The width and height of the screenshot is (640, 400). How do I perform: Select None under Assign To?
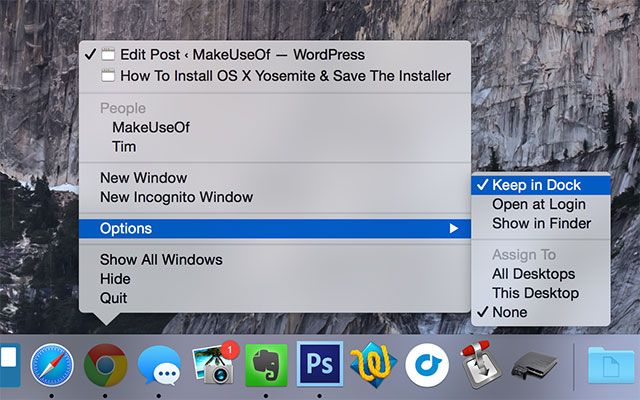pos(509,312)
